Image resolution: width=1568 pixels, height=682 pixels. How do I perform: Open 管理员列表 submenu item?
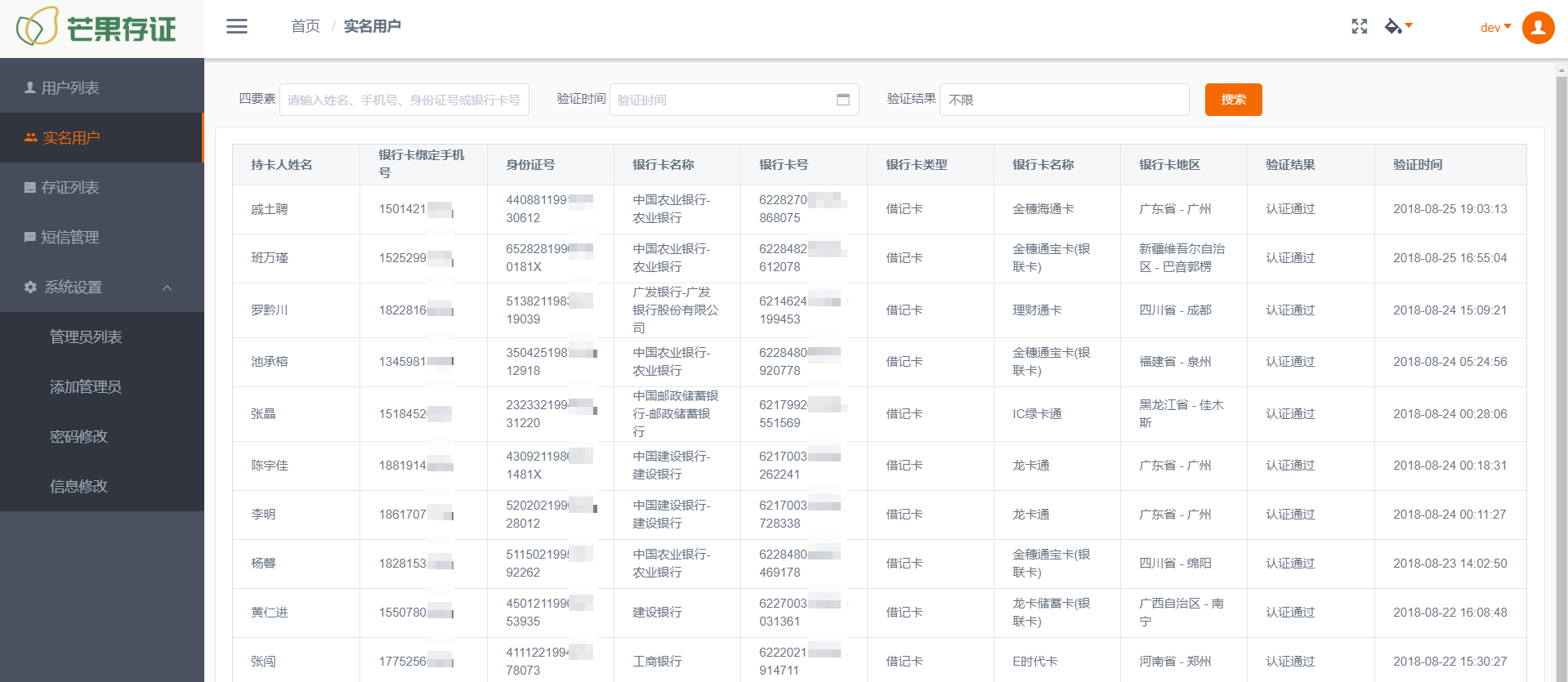click(x=86, y=337)
